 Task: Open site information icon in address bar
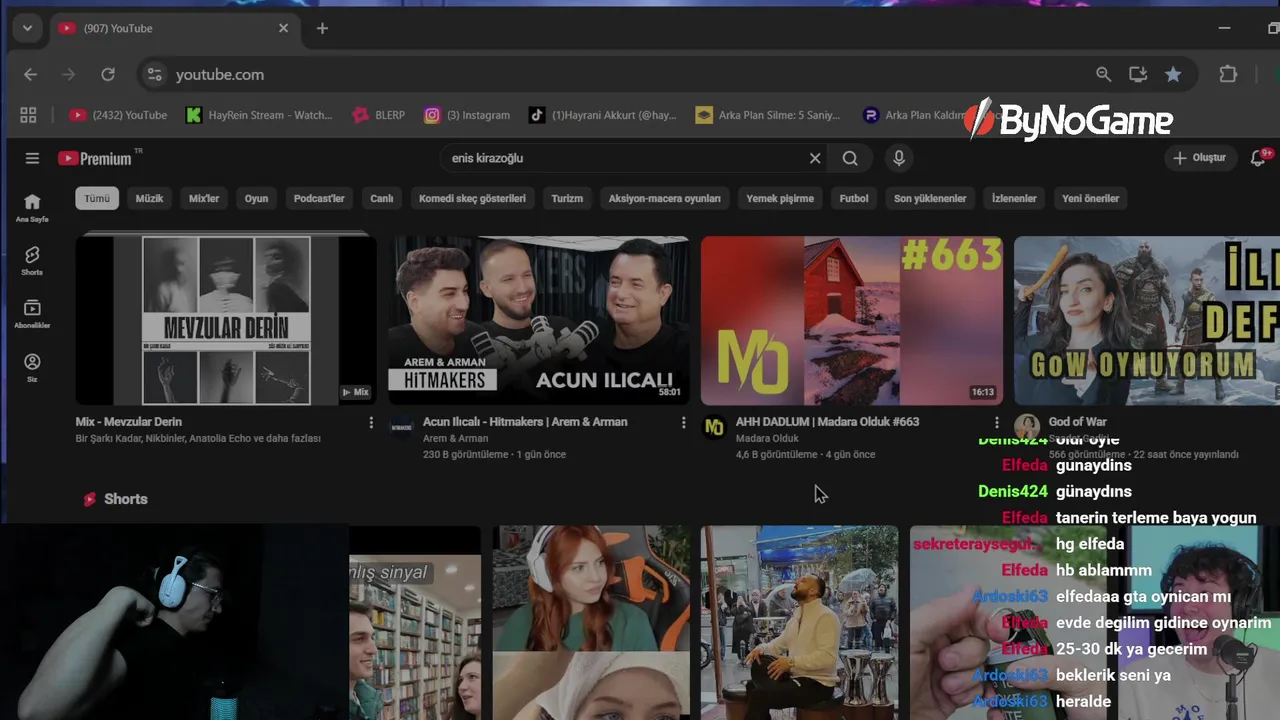coord(153,74)
